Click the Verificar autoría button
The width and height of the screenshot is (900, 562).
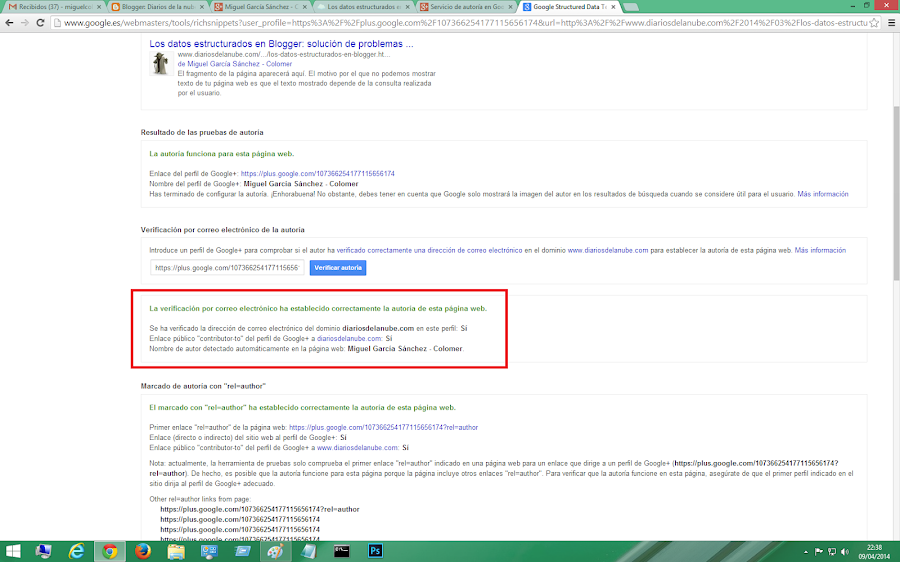338,268
